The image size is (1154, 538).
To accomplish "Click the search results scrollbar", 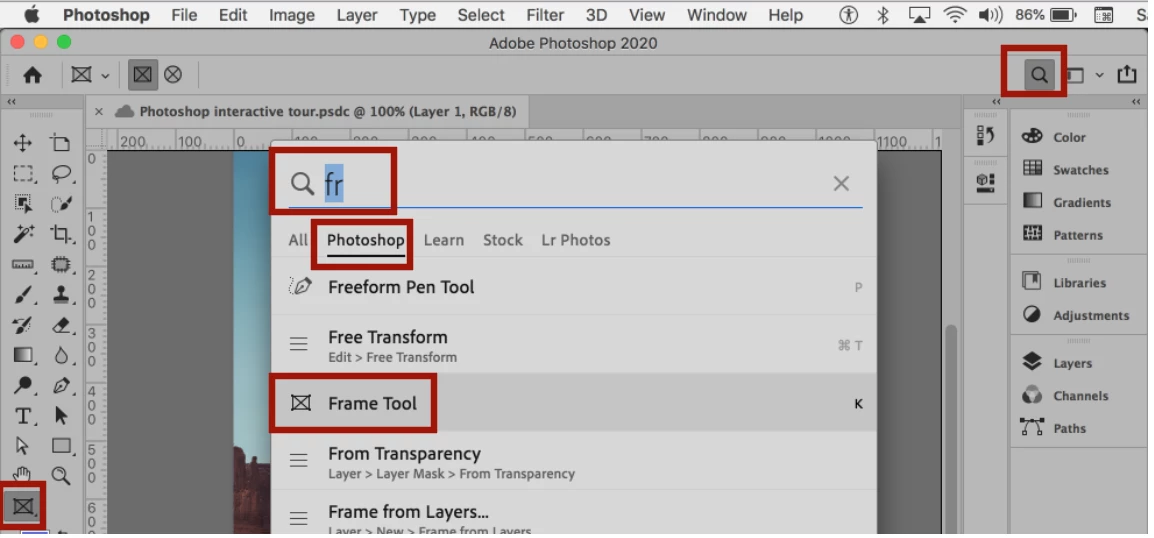I will point(951,428).
